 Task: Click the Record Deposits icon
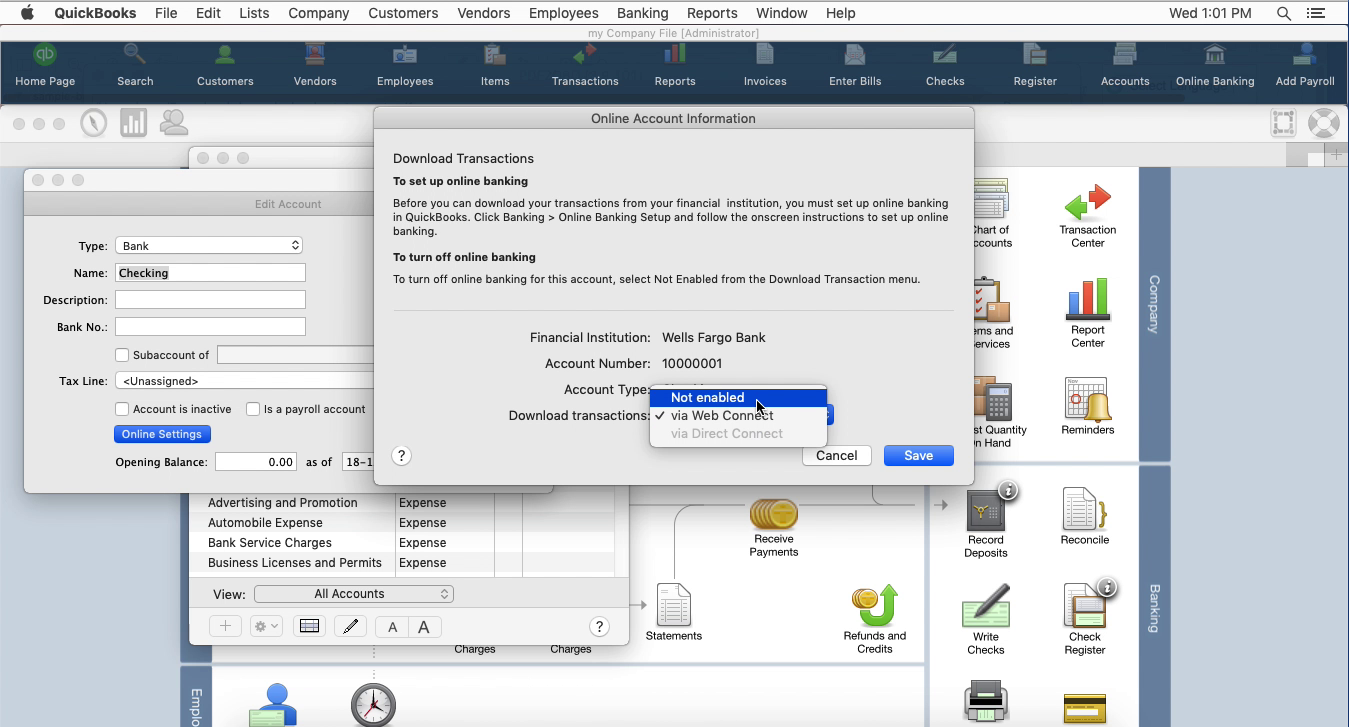click(986, 522)
